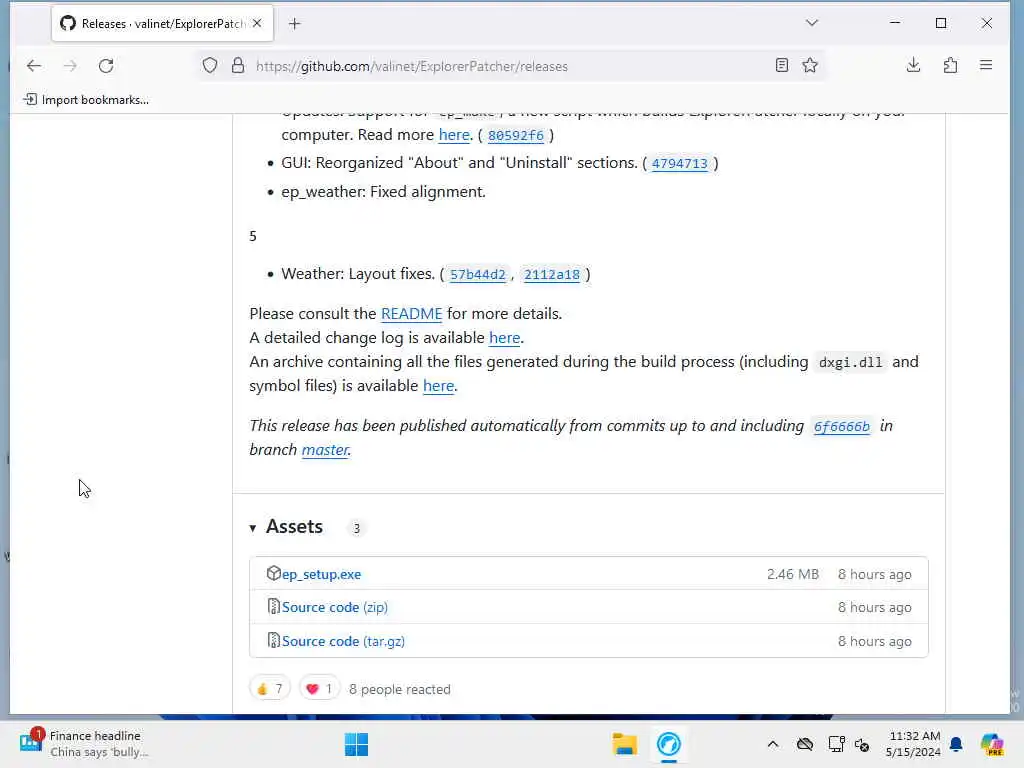Open Finance headline widget on taskbar
Image resolution: width=1024 pixels, height=768 pixels.
85,744
